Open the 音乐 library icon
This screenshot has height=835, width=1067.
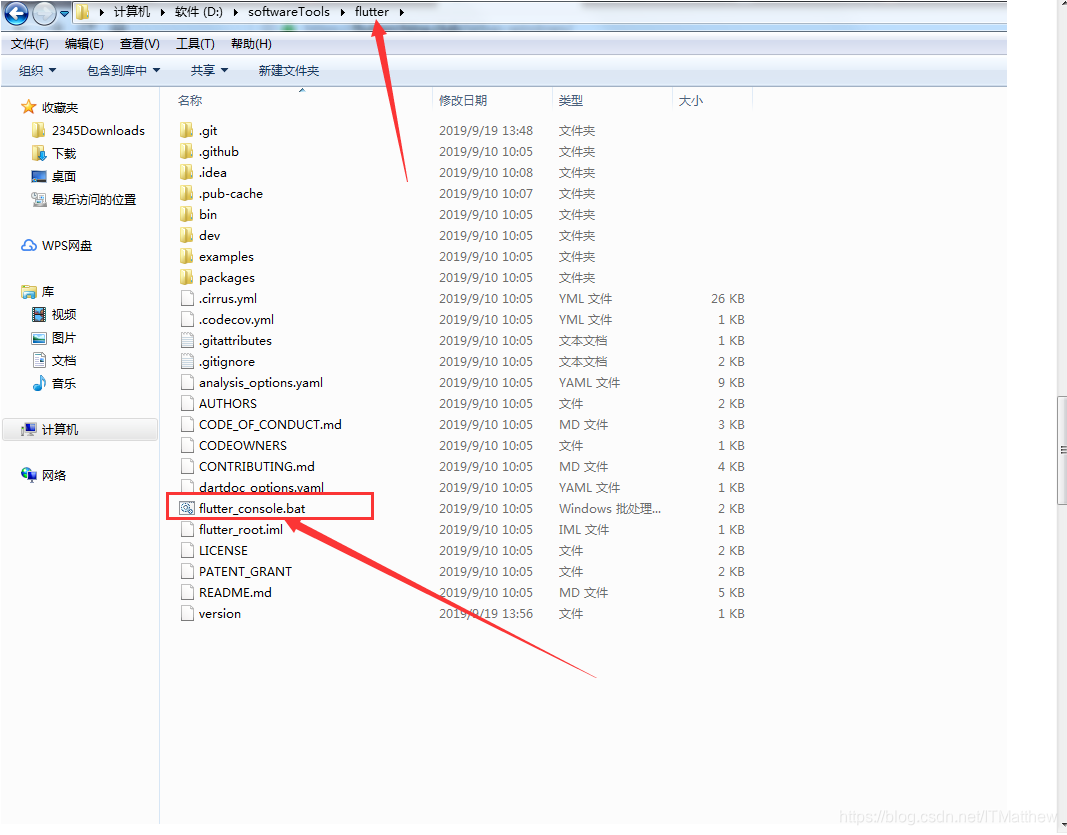[x=39, y=383]
